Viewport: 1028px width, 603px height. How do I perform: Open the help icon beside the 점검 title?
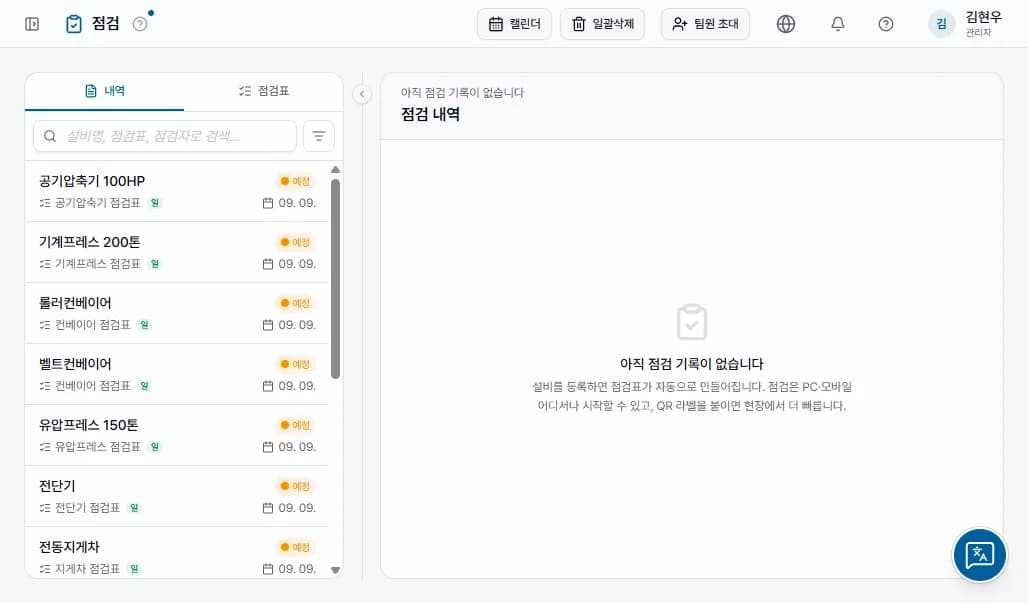pos(140,24)
